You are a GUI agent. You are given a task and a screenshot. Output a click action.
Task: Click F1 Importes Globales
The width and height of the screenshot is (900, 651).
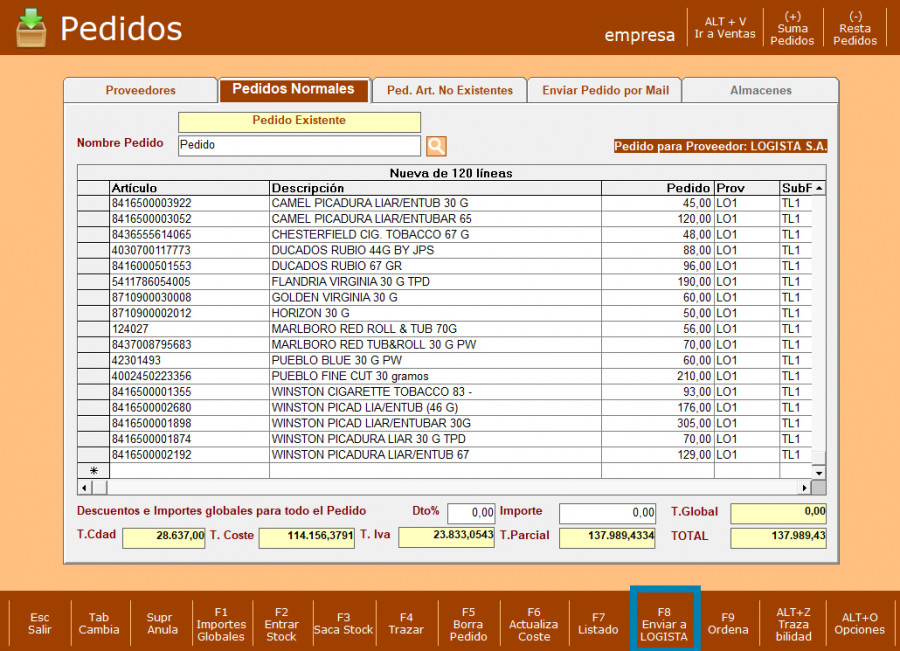click(x=221, y=623)
